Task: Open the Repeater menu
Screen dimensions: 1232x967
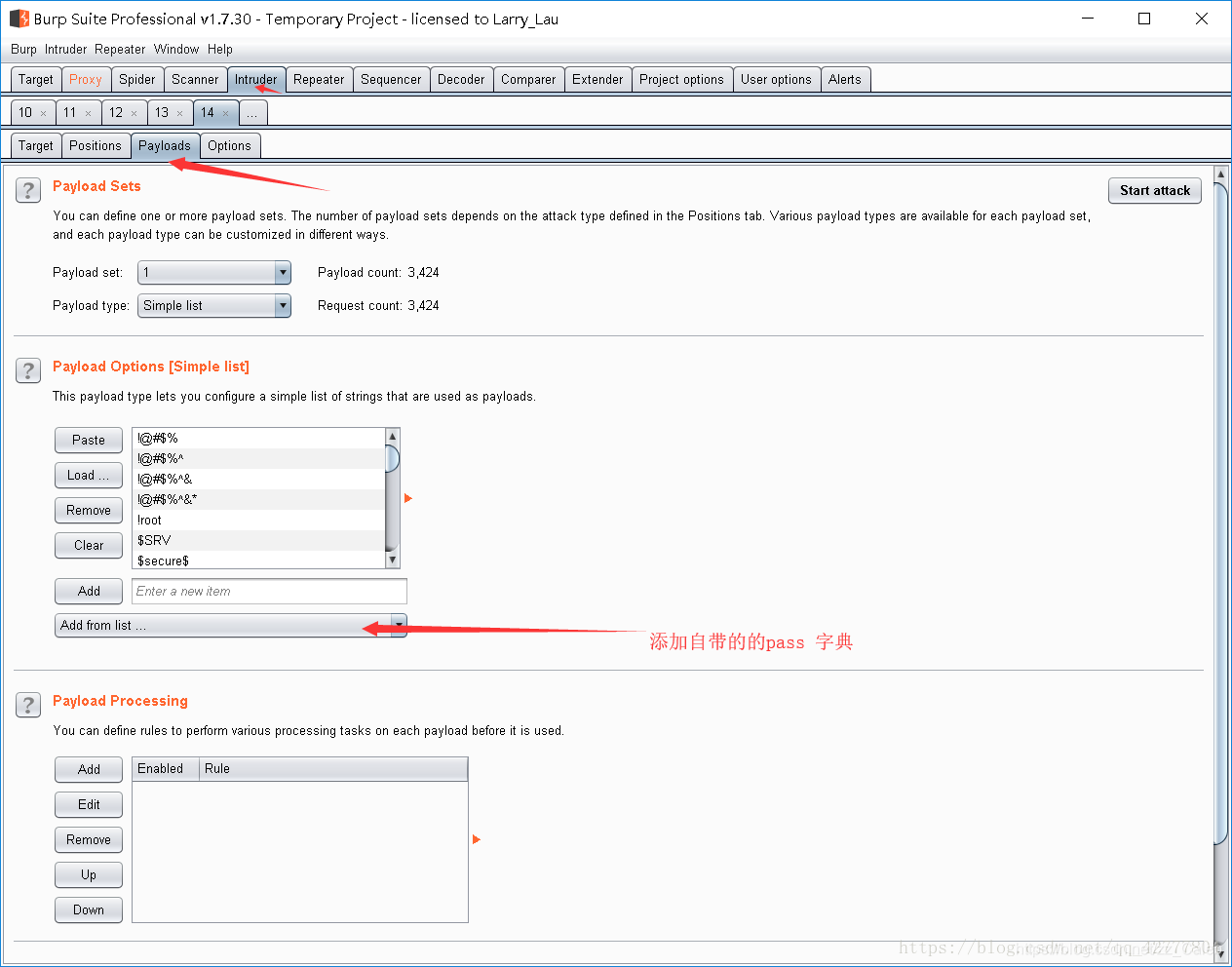Action: (120, 50)
